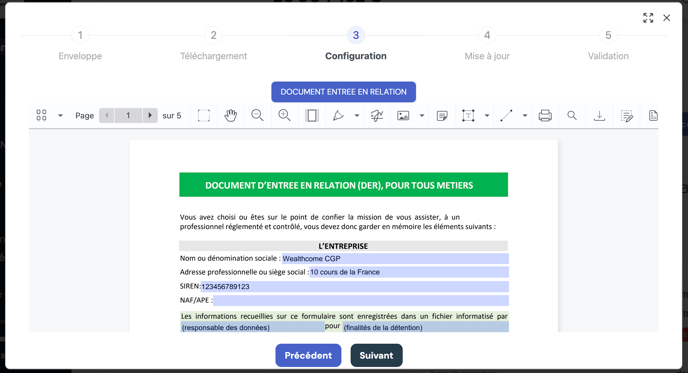
Task: Expand the grid view dropdown arrow
Action: click(x=61, y=115)
